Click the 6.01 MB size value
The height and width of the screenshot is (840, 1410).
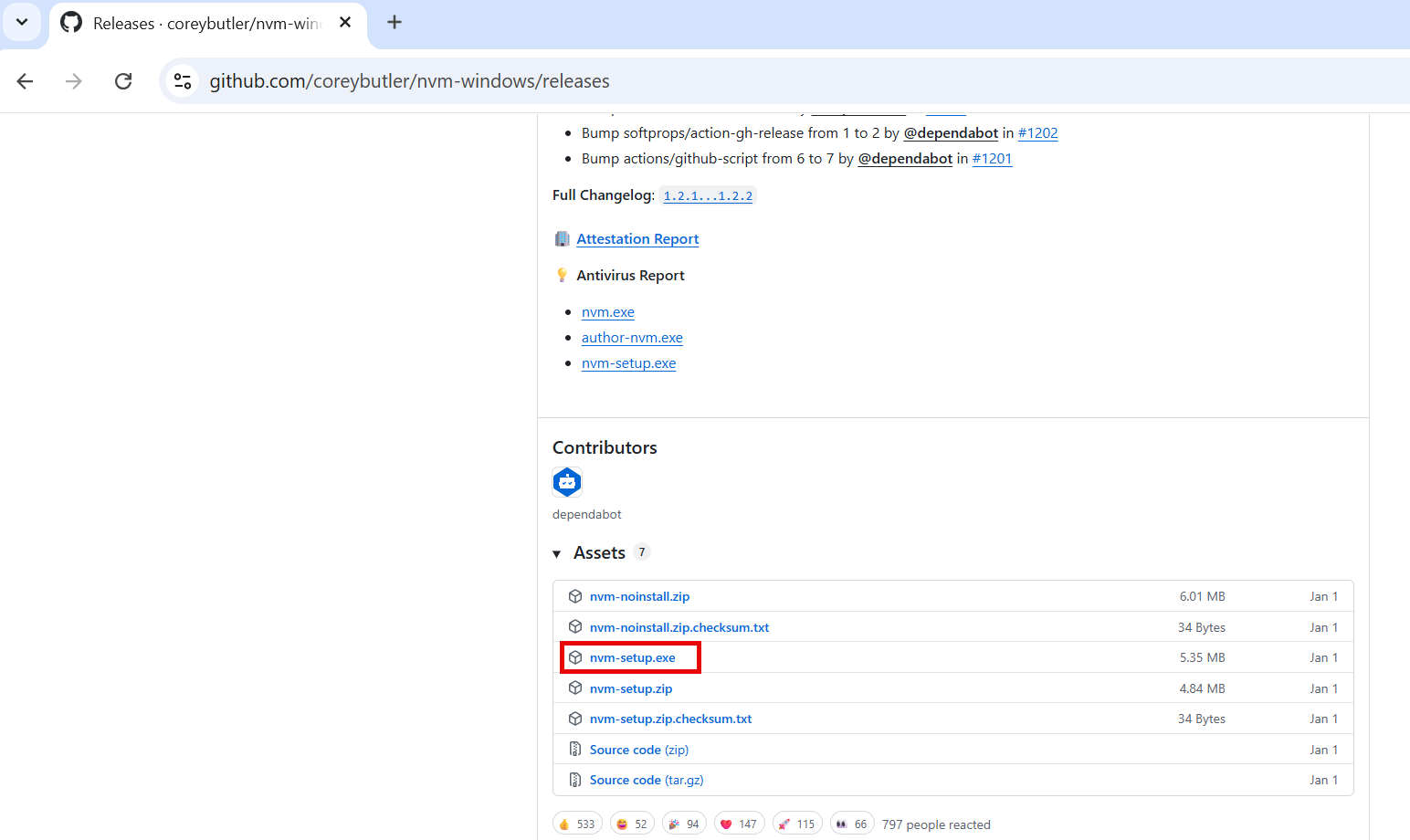[x=1202, y=596]
